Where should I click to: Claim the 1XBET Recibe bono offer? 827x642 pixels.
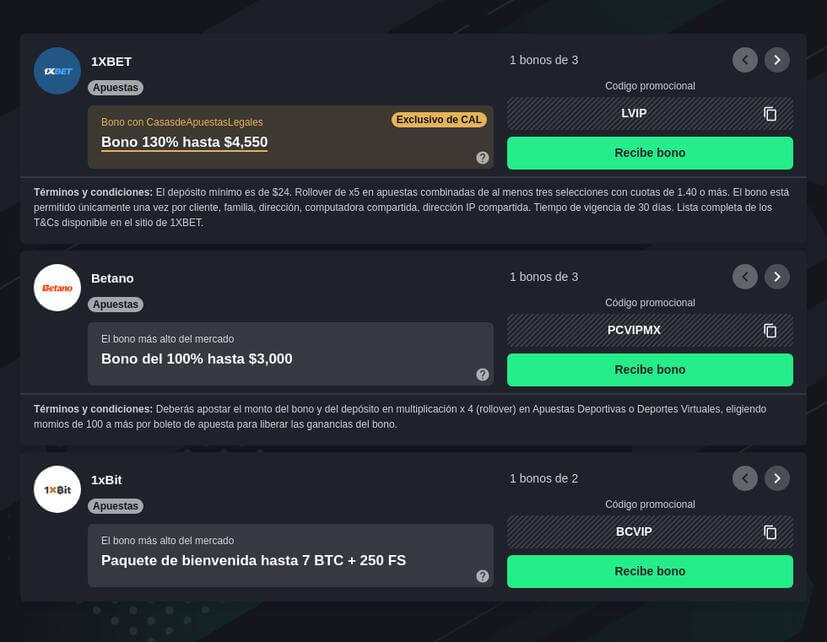click(650, 153)
